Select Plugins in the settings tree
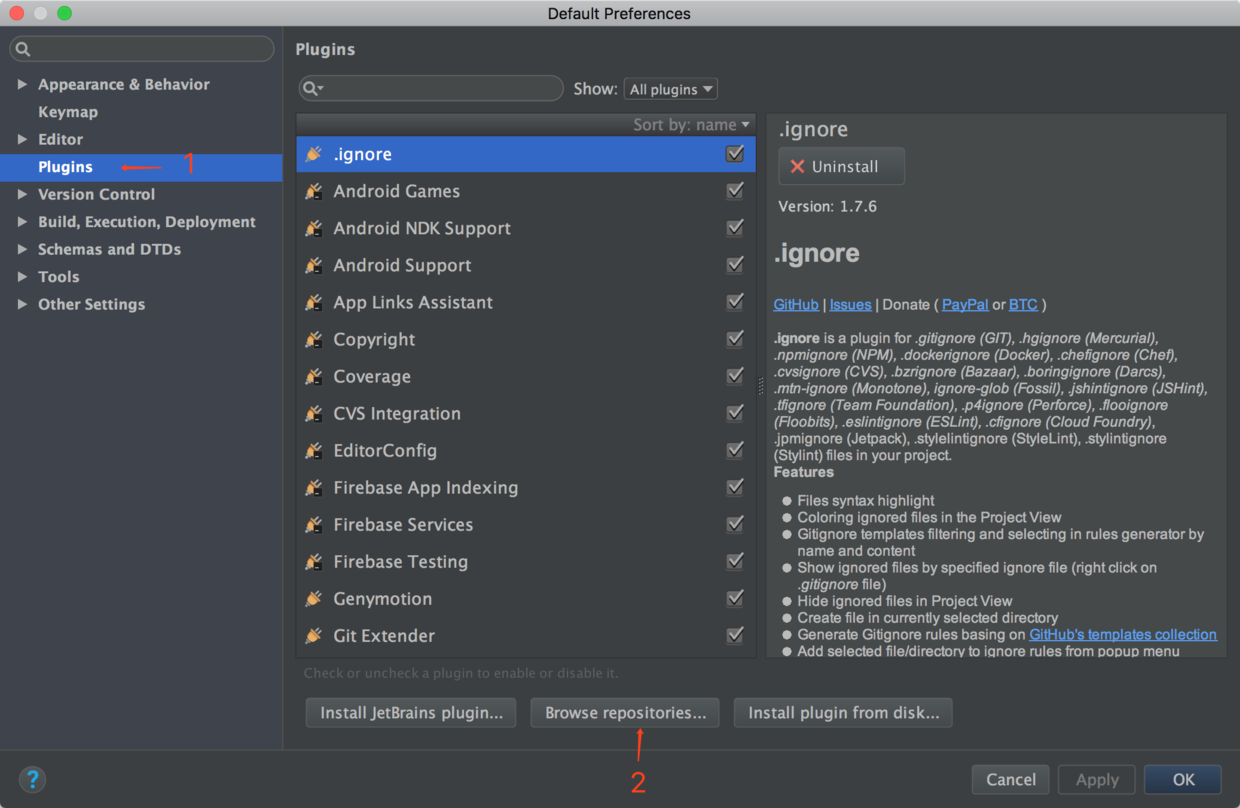 point(141,167)
